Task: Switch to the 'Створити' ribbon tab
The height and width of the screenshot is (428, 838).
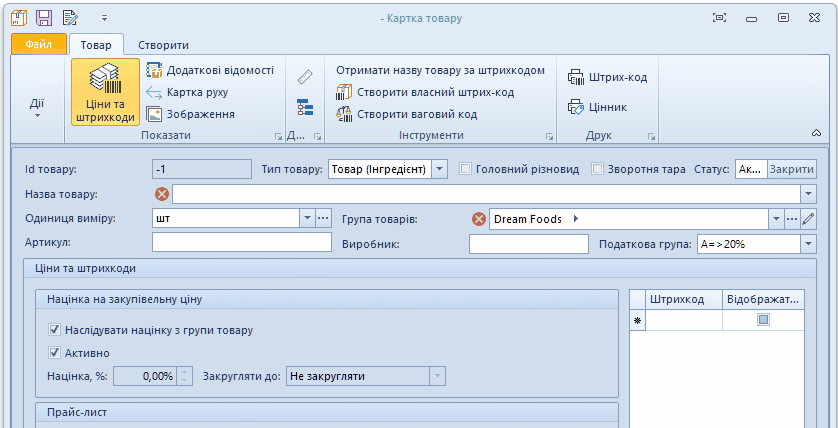Action: coord(163,44)
